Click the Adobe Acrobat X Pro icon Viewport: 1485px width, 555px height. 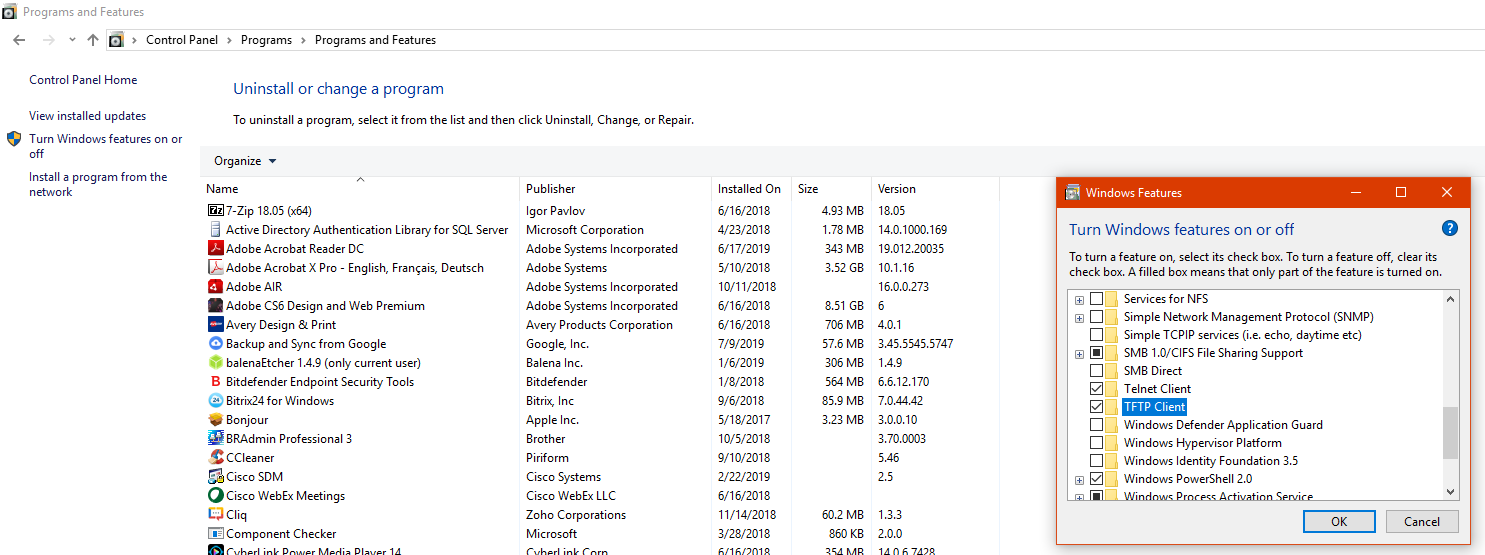(x=215, y=268)
